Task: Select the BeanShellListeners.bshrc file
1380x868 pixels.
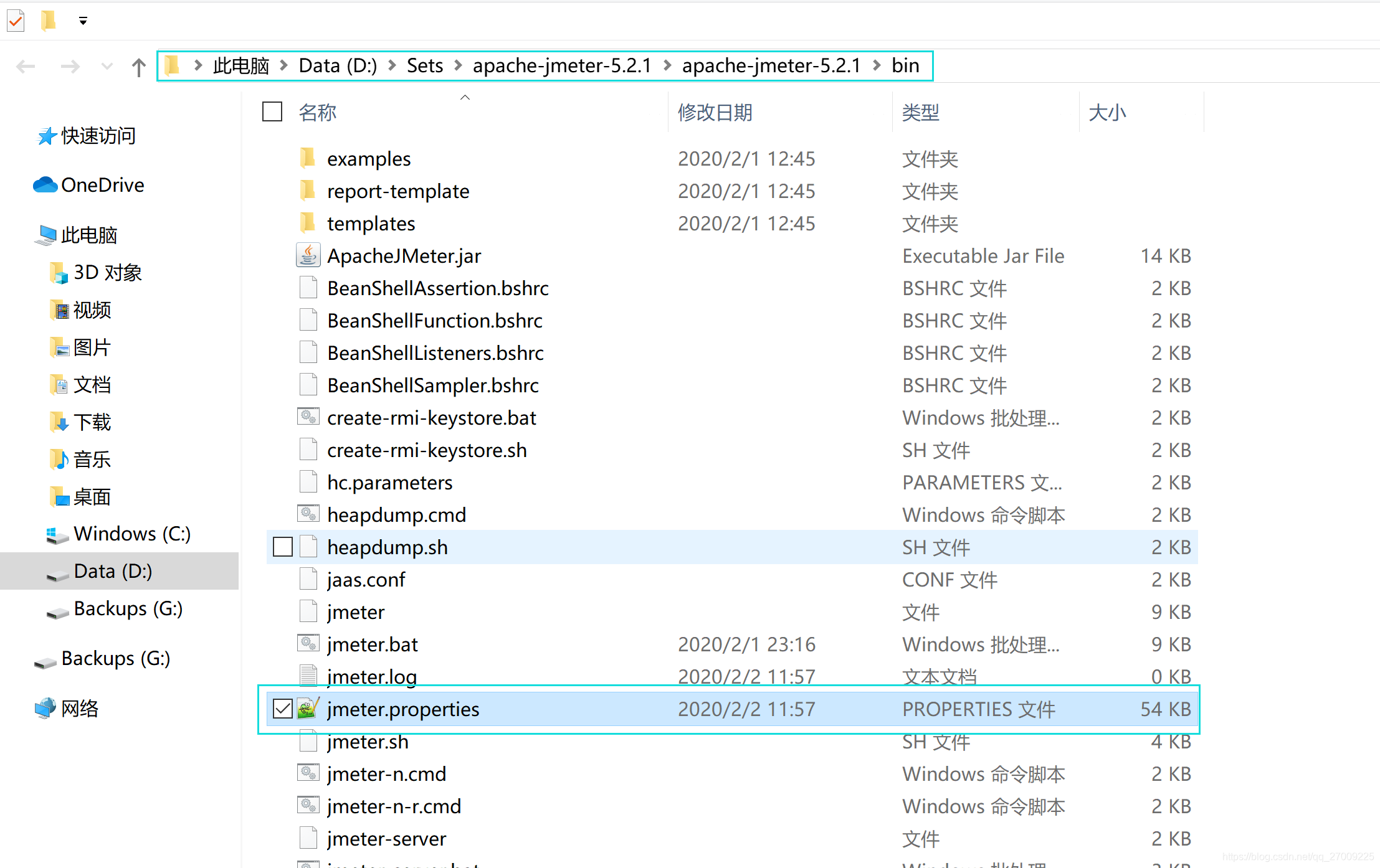Action: click(x=732, y=352)
